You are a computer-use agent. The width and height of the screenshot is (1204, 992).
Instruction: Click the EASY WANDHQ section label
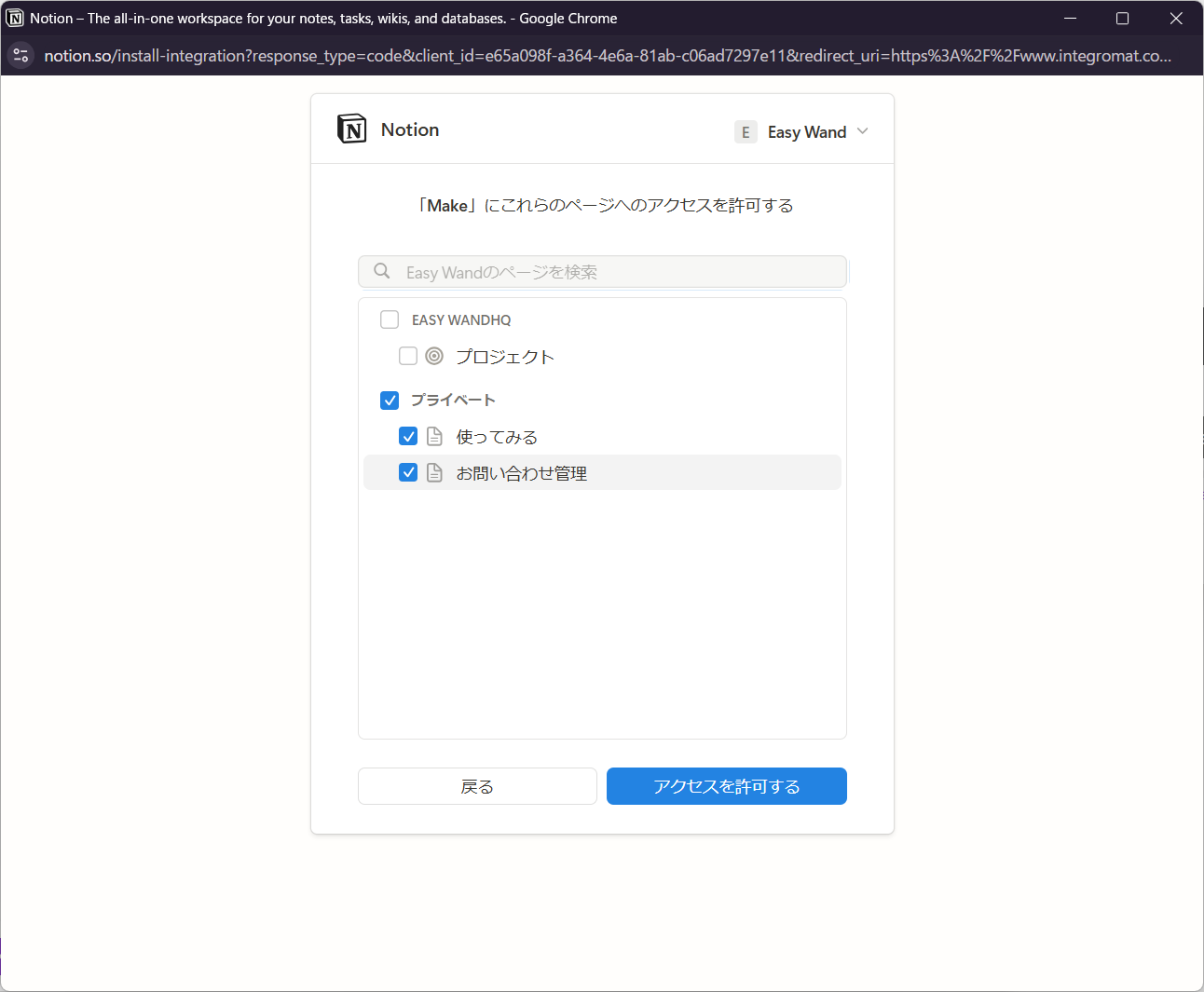pos(461,320)
